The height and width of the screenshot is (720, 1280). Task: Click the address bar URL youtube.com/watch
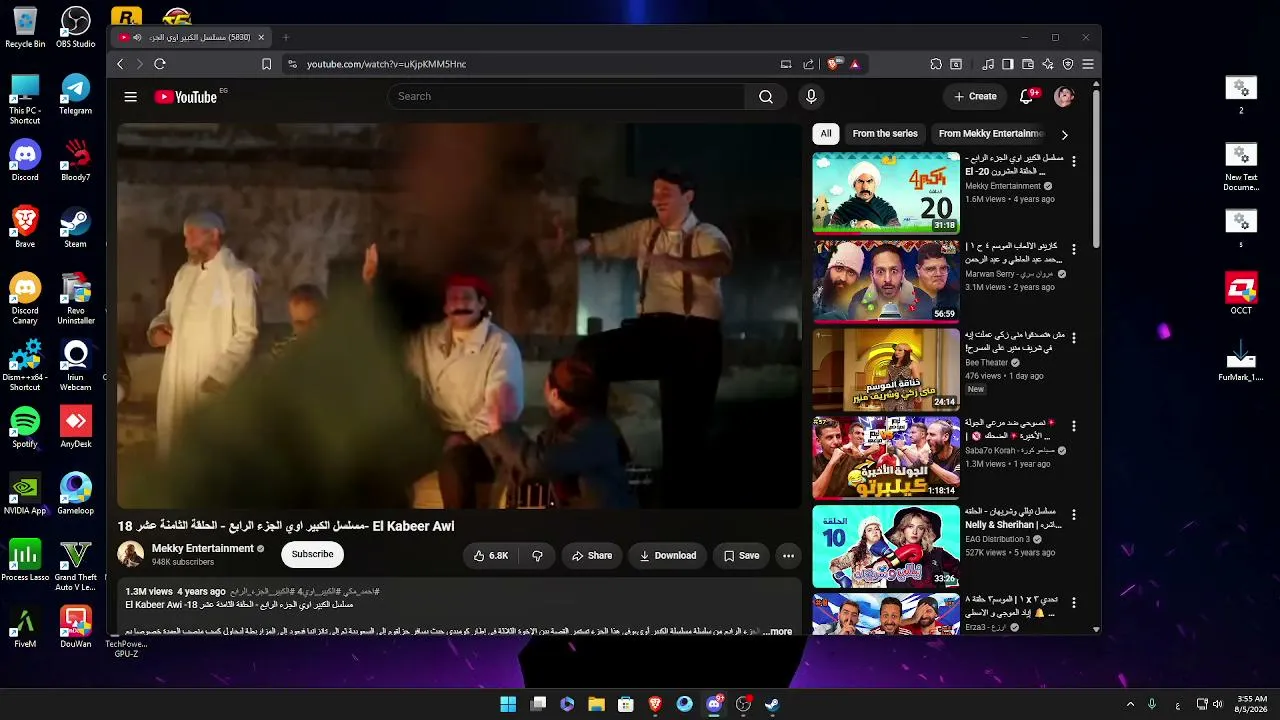pos(386,64)
